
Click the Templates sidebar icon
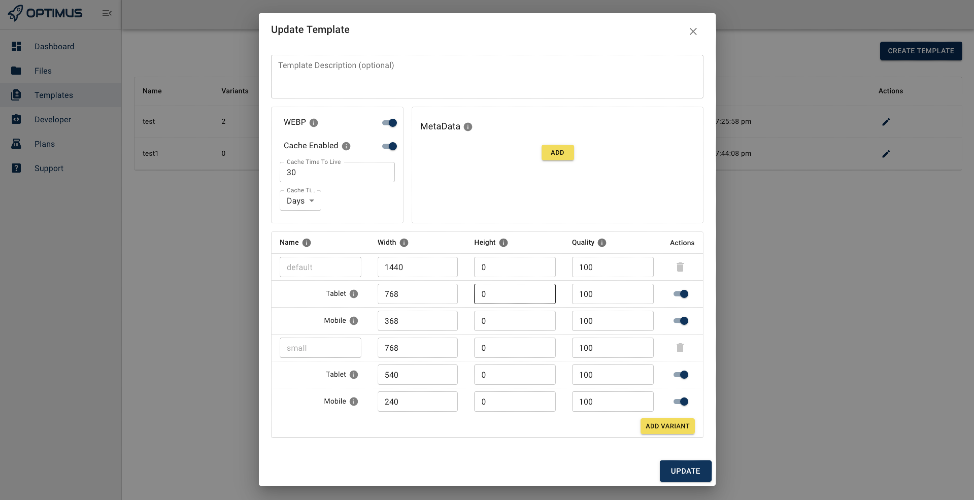point(16,95)
